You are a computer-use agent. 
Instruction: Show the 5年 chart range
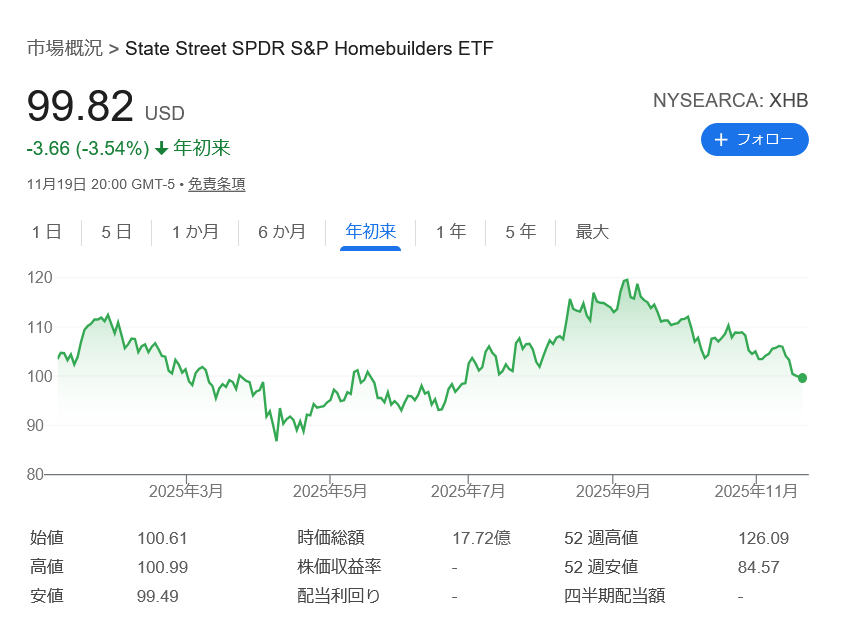[520, 232]
